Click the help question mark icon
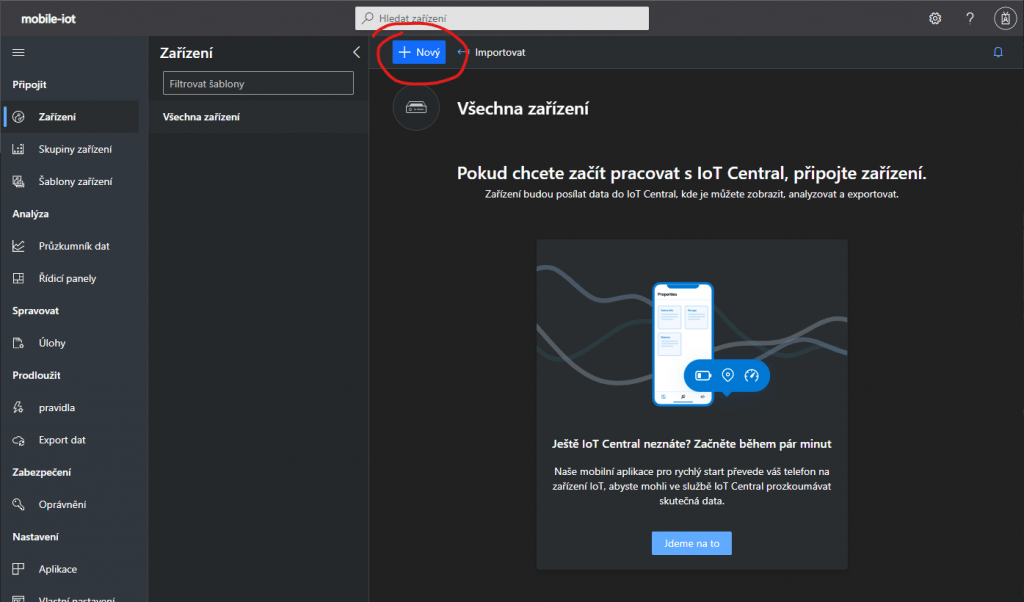 point(969,18)
